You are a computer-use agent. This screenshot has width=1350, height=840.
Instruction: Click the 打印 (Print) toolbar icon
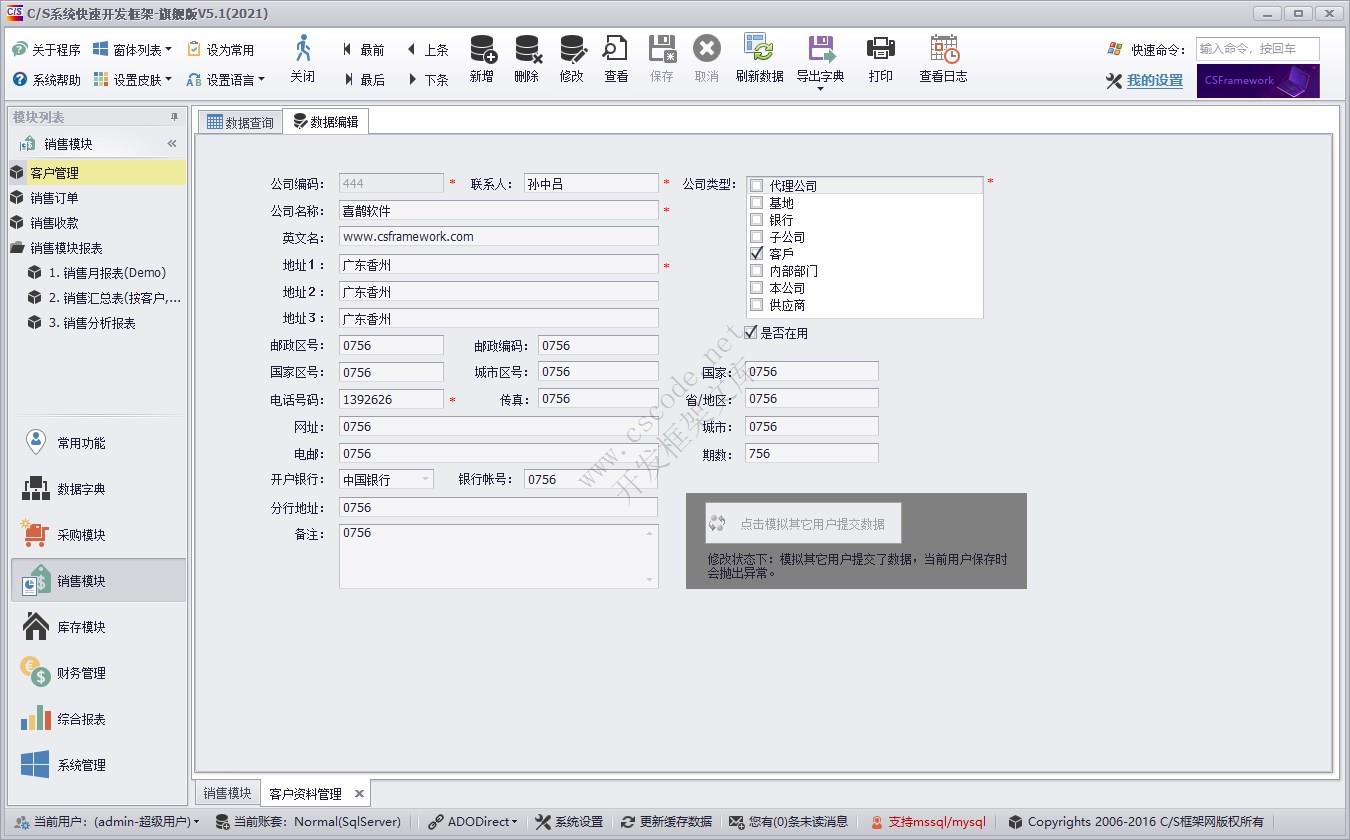tap(880, 60)
